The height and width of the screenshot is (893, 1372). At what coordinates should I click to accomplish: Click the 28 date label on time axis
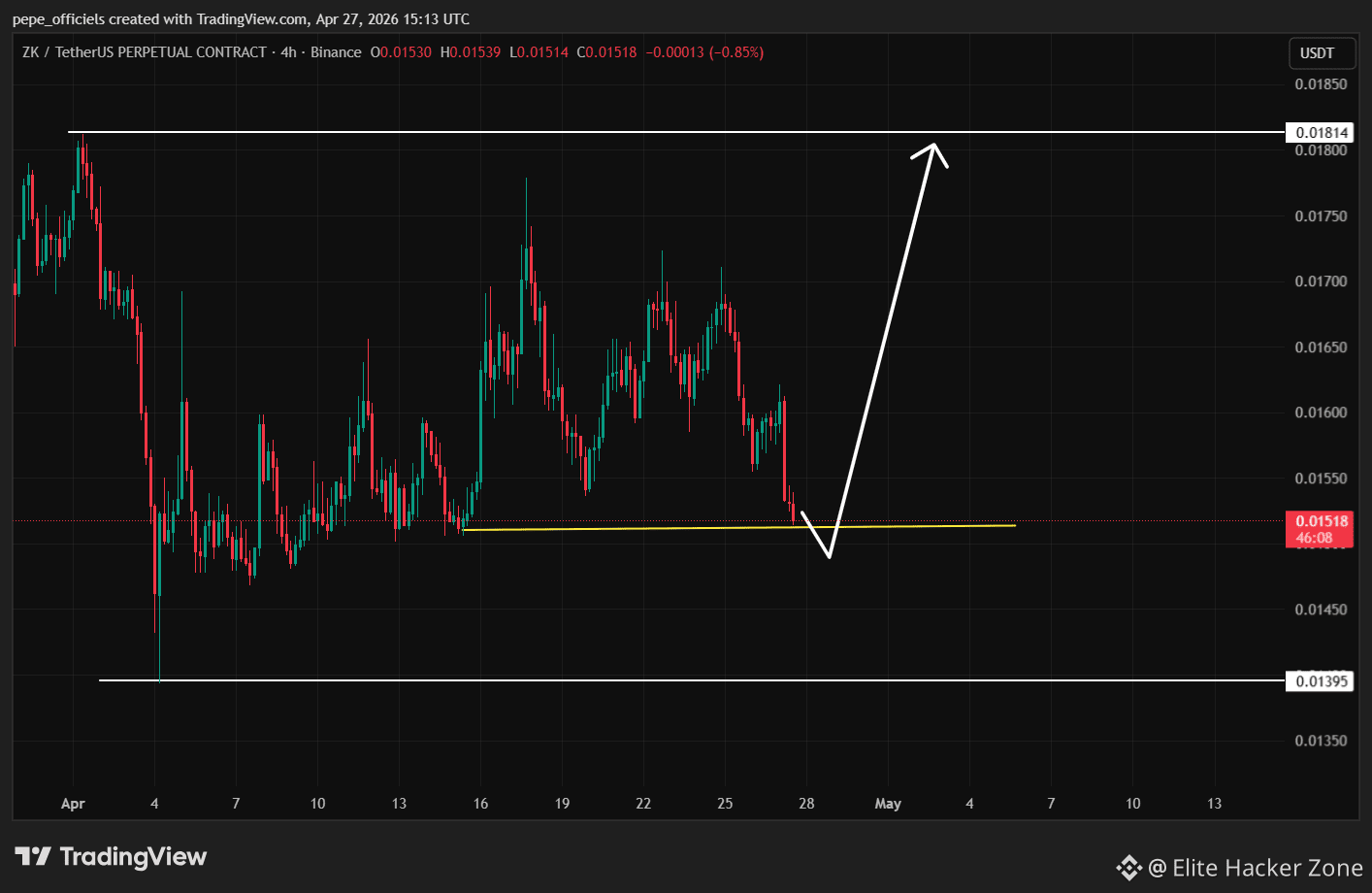(806, 804)
